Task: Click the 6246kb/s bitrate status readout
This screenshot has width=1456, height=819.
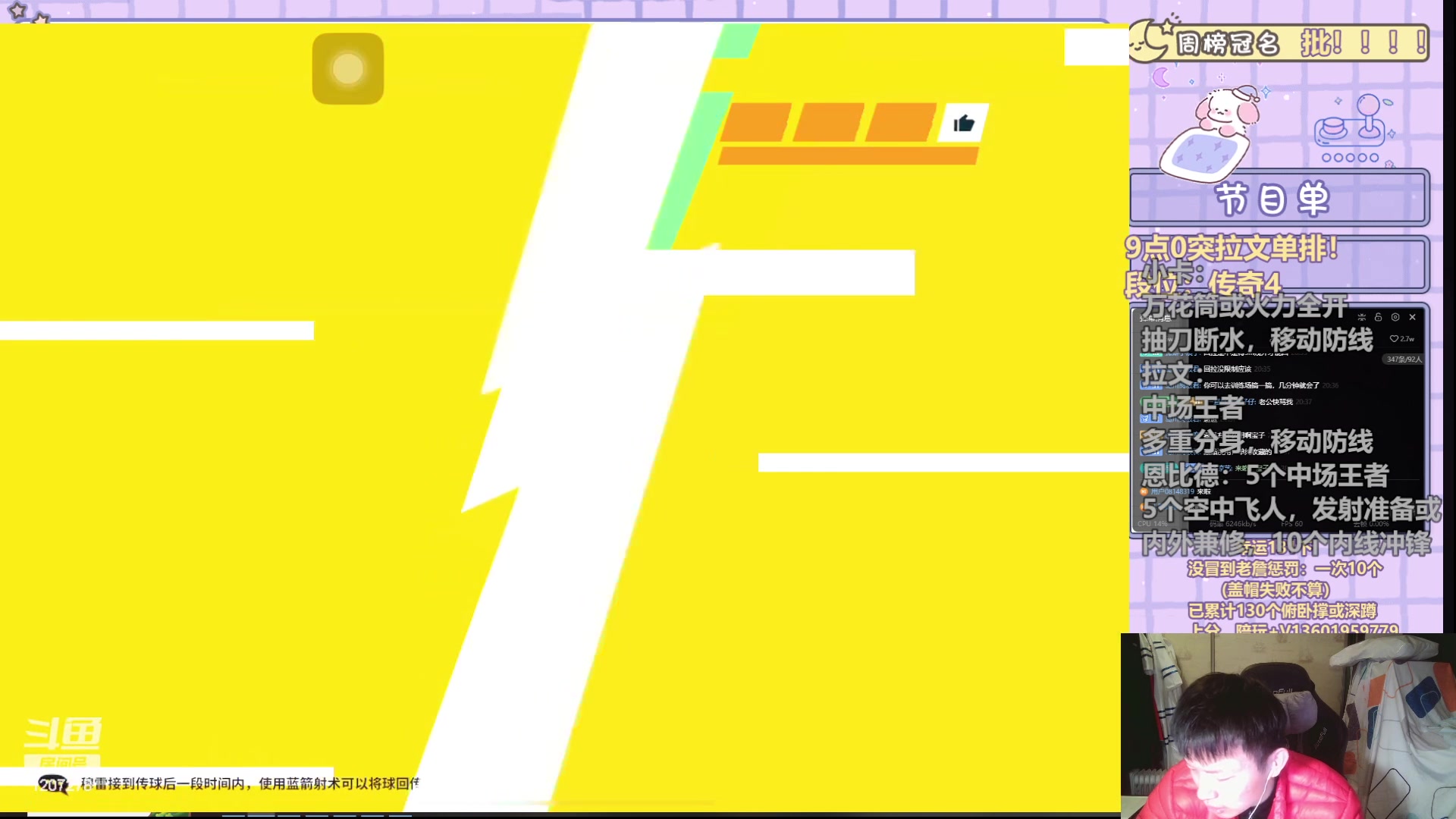Action: (1233, 524)
